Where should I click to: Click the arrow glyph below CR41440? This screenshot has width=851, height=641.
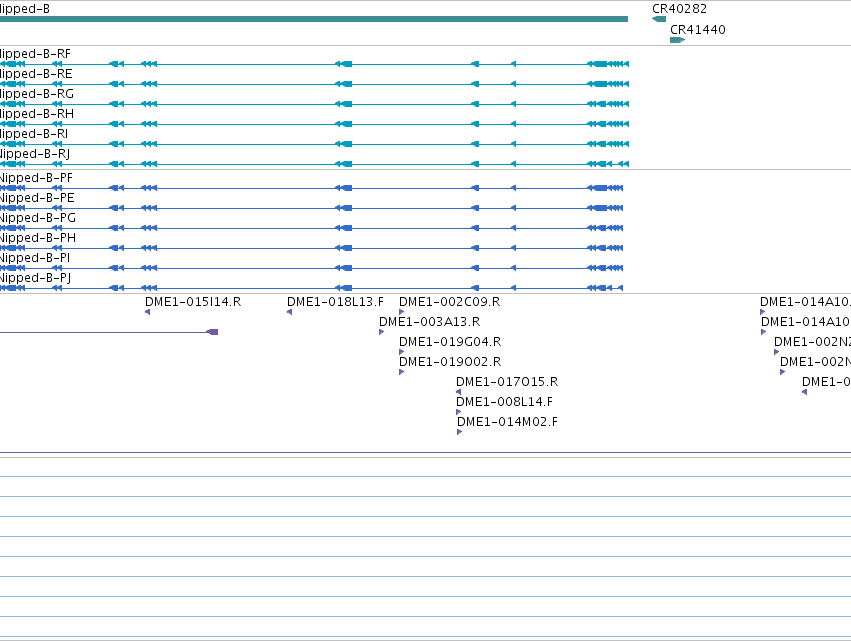[677, 40]
